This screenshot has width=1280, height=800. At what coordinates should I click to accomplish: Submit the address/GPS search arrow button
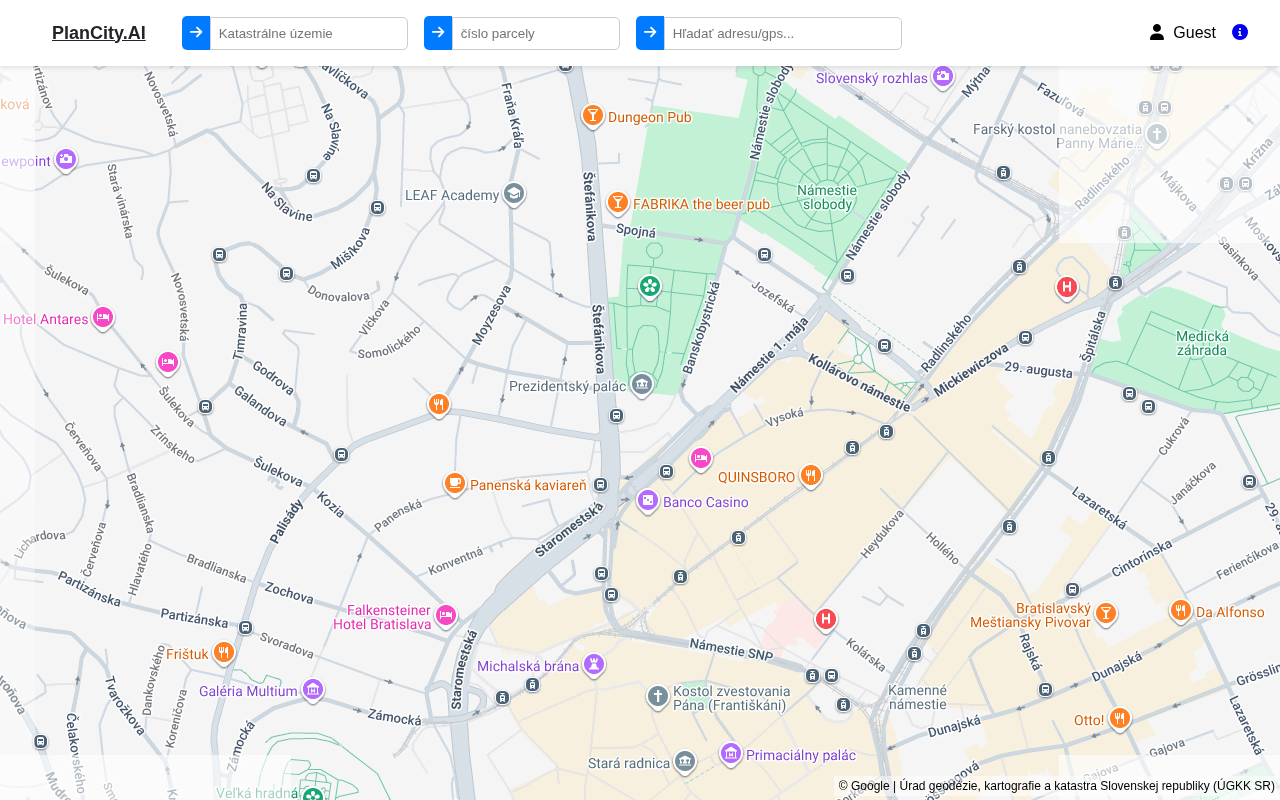coord(650,33)
